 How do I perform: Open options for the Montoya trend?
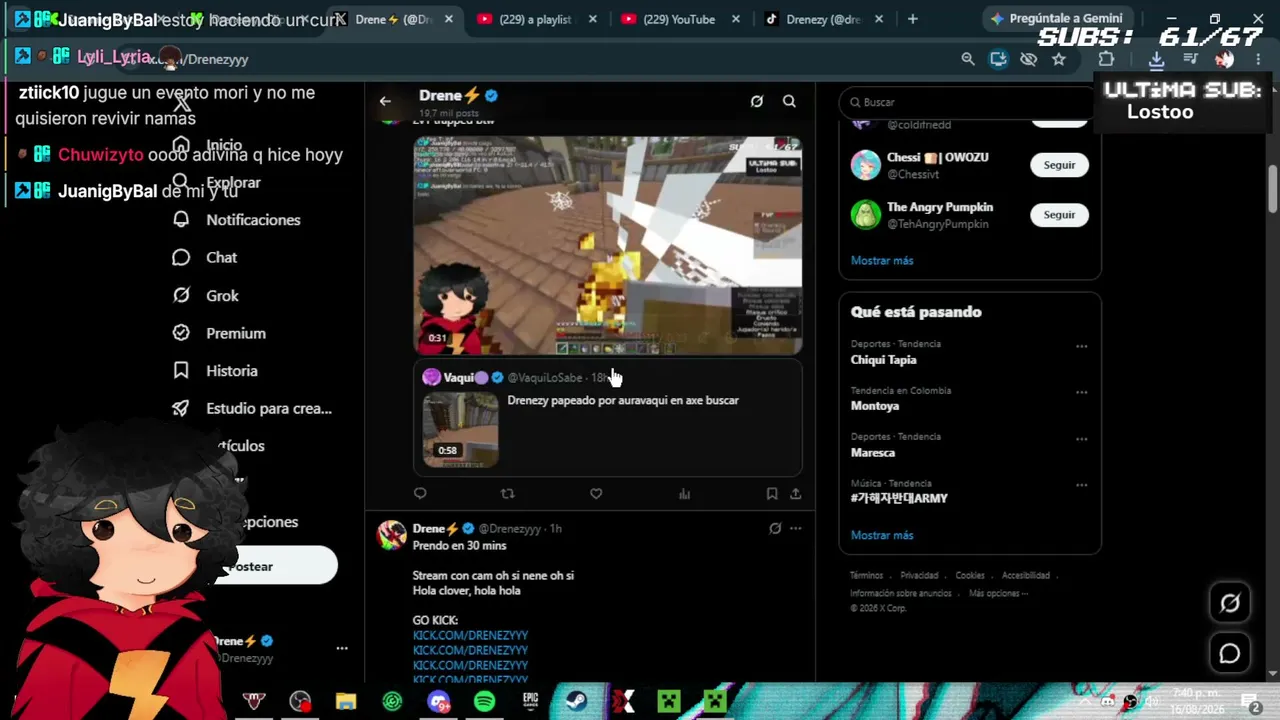(1081, 392)
